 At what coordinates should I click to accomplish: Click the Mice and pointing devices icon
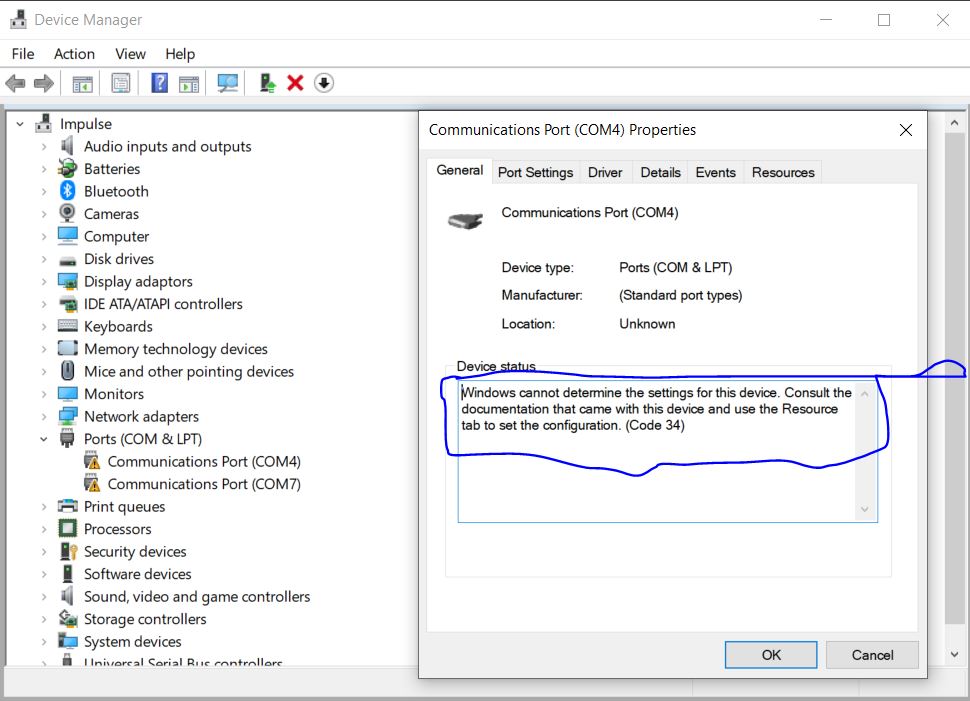(x=67, y=371)
